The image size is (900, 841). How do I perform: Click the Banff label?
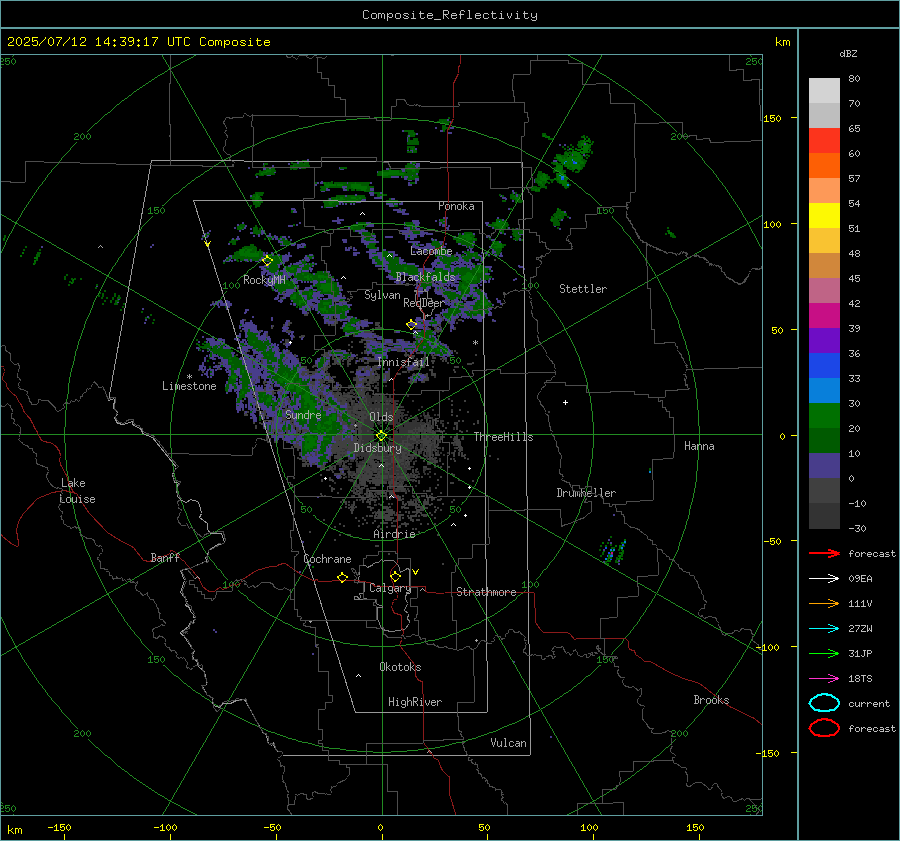click(165, 558)
